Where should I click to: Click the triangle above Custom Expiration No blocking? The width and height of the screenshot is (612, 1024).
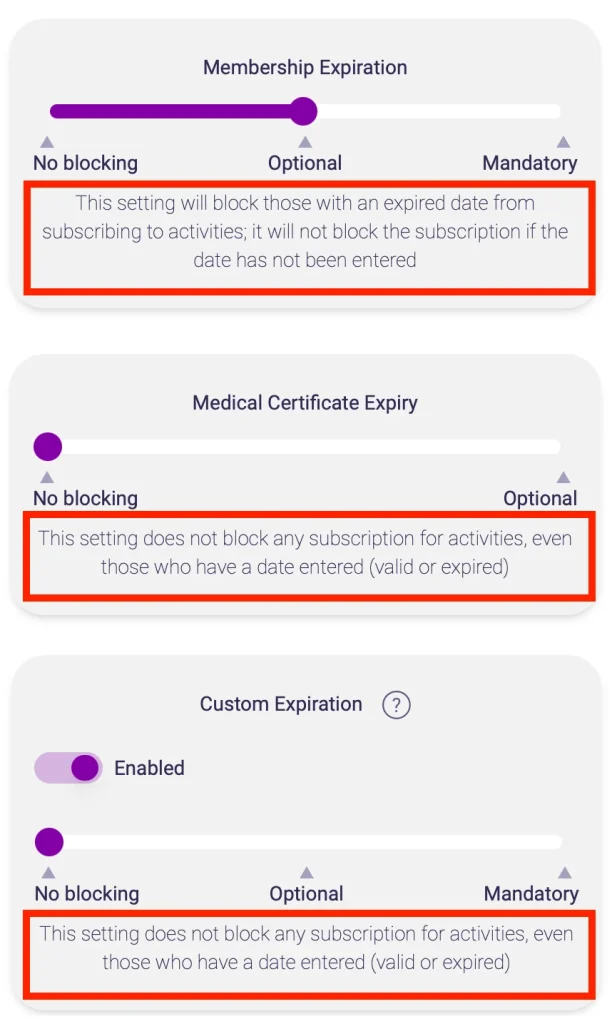pyautogui.click(x=48, y=873)
